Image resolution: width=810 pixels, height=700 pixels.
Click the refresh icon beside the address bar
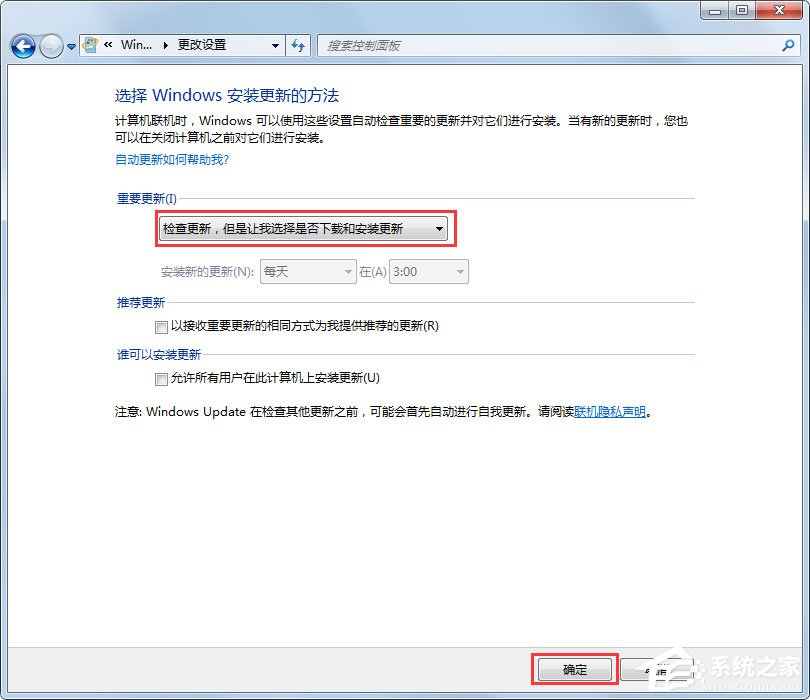click(x=300, y=45)
